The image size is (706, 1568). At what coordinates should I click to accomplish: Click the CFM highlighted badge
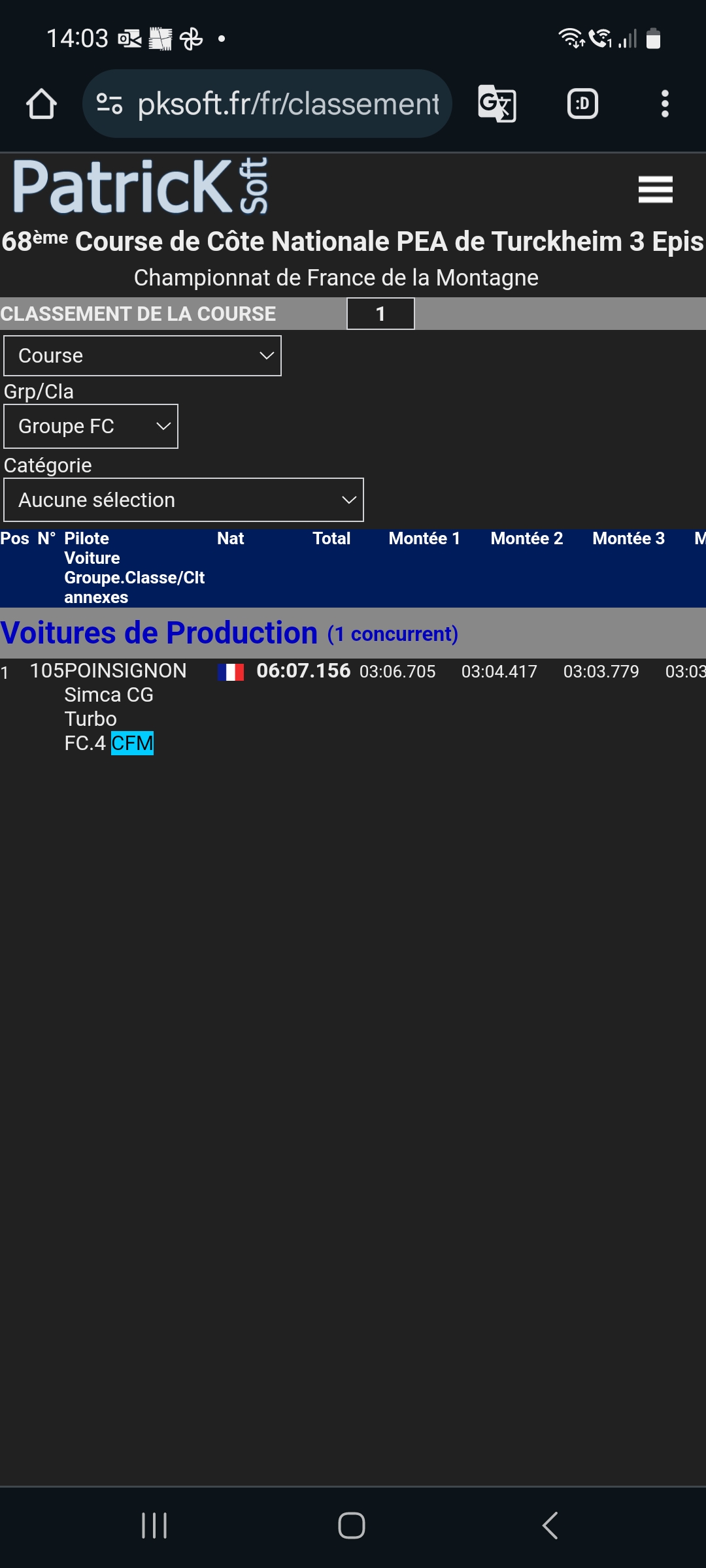132,743
